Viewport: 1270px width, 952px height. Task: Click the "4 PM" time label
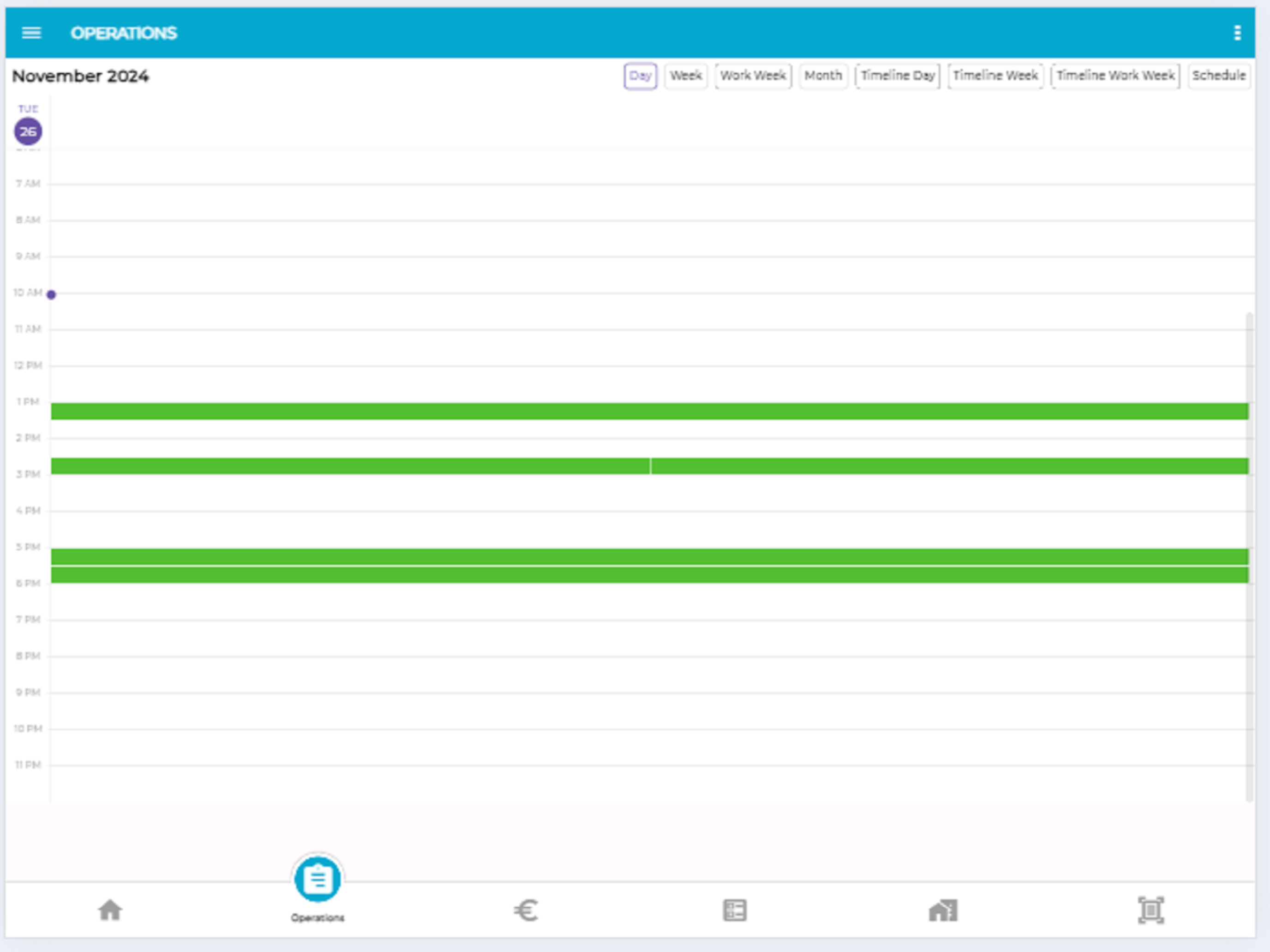[x=28, y=510]
